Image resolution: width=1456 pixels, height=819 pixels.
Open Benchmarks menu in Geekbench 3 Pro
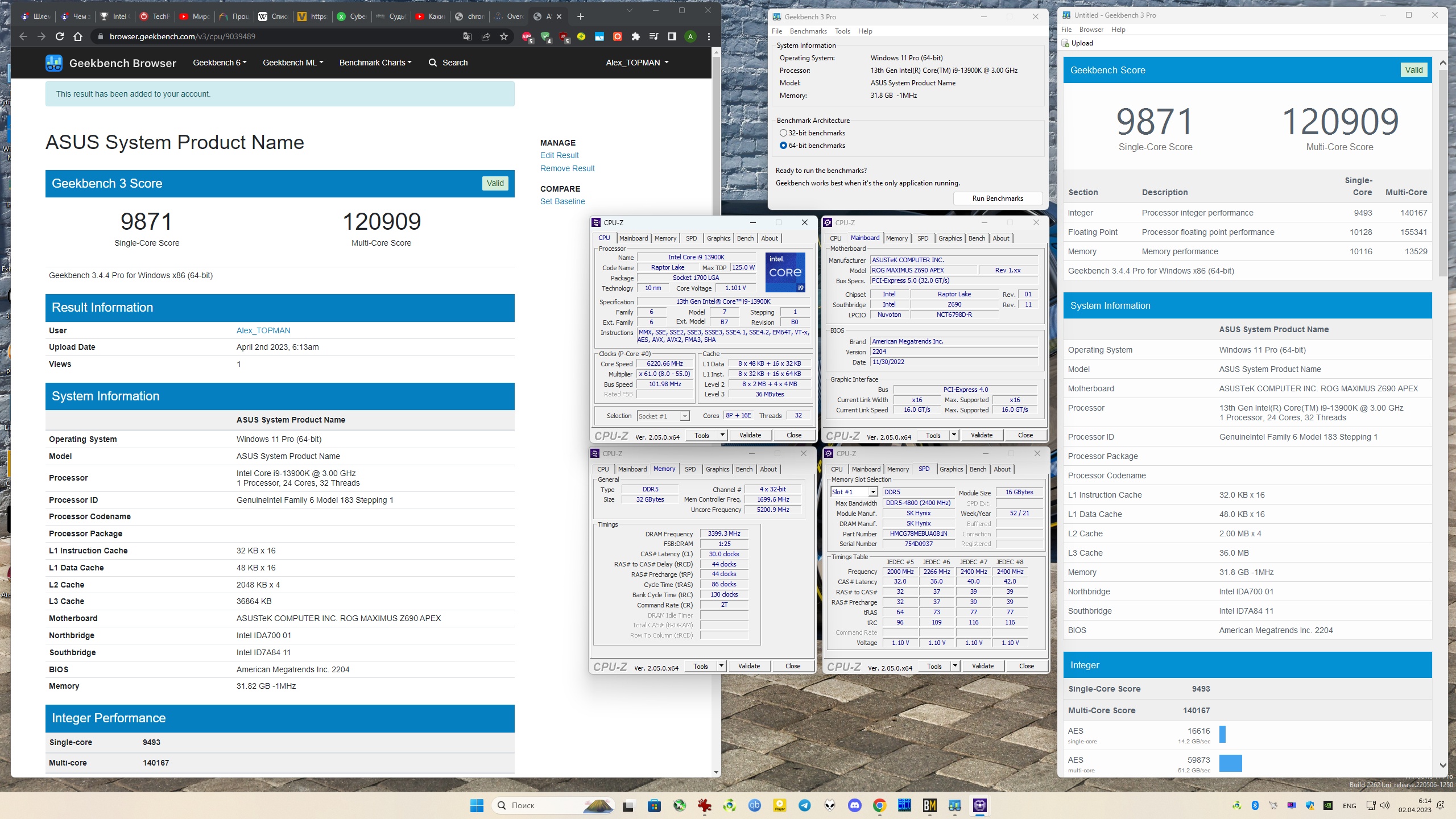[x=808, y=31]
